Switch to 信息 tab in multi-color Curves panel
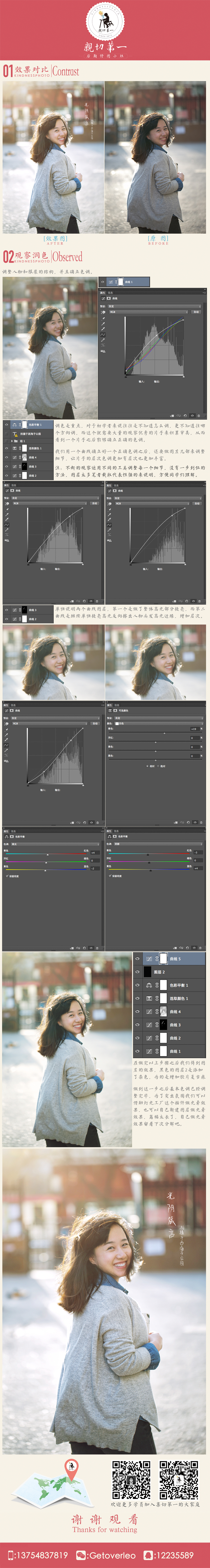This screenshot has height=1568, width=210. 110,293
